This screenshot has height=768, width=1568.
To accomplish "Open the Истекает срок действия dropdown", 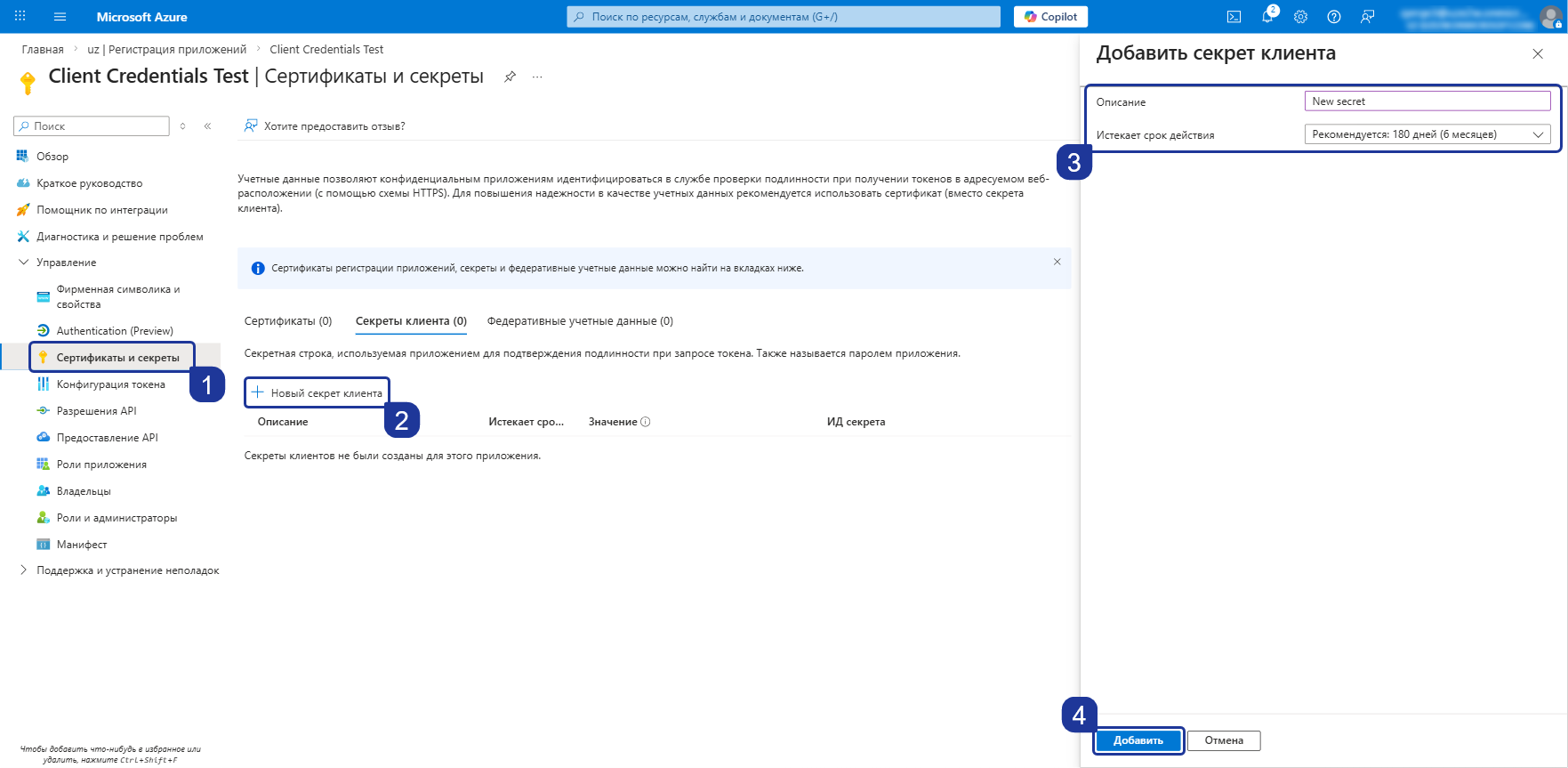I will pos(1427,134).
